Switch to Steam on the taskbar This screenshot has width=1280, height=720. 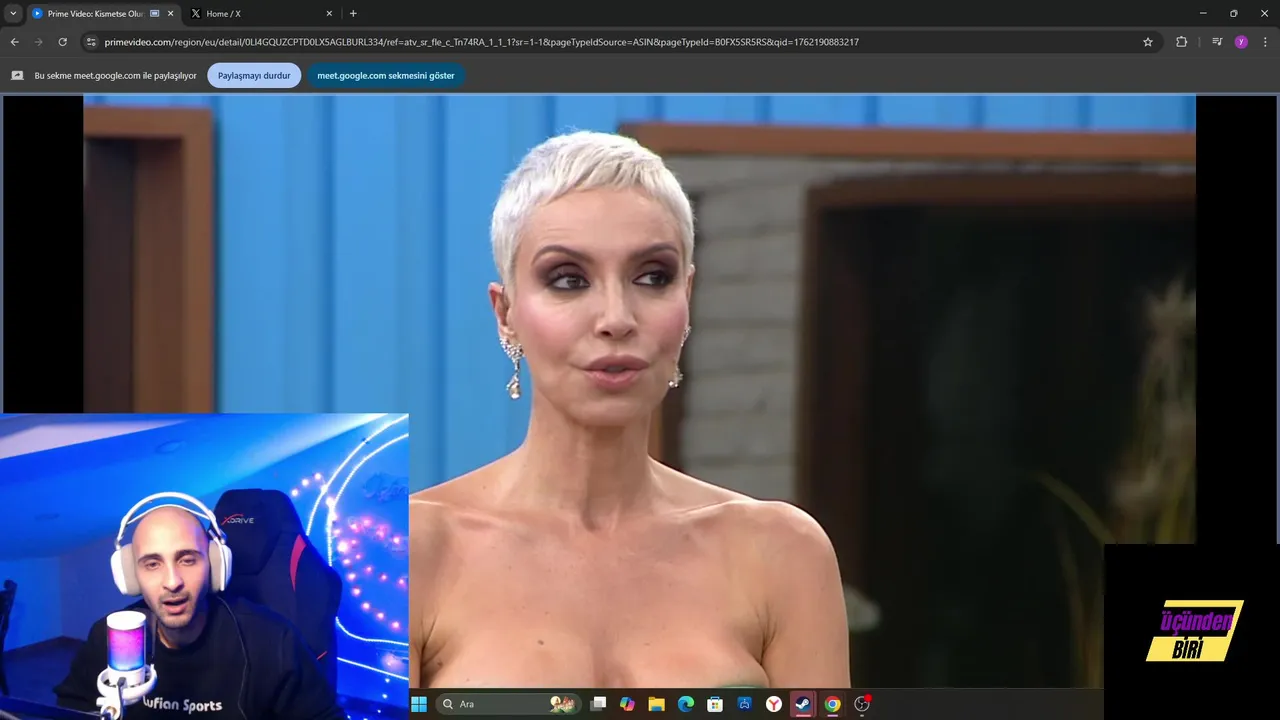point(803,704)
